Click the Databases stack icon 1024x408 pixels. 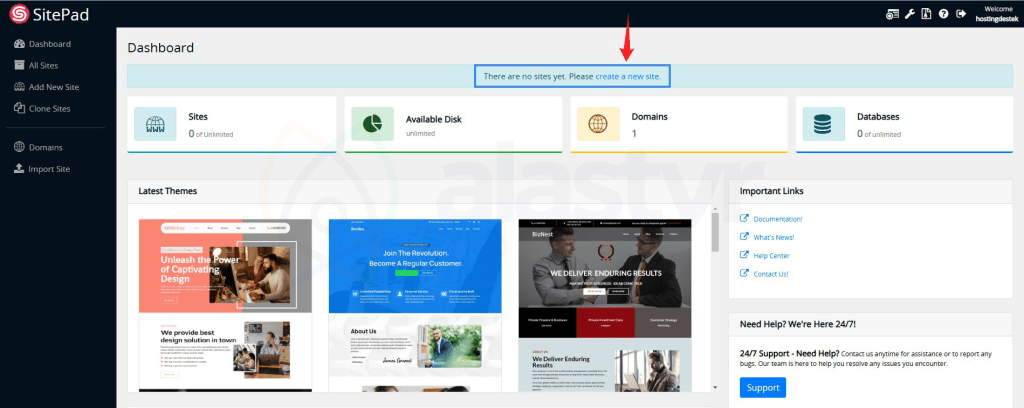824,124
